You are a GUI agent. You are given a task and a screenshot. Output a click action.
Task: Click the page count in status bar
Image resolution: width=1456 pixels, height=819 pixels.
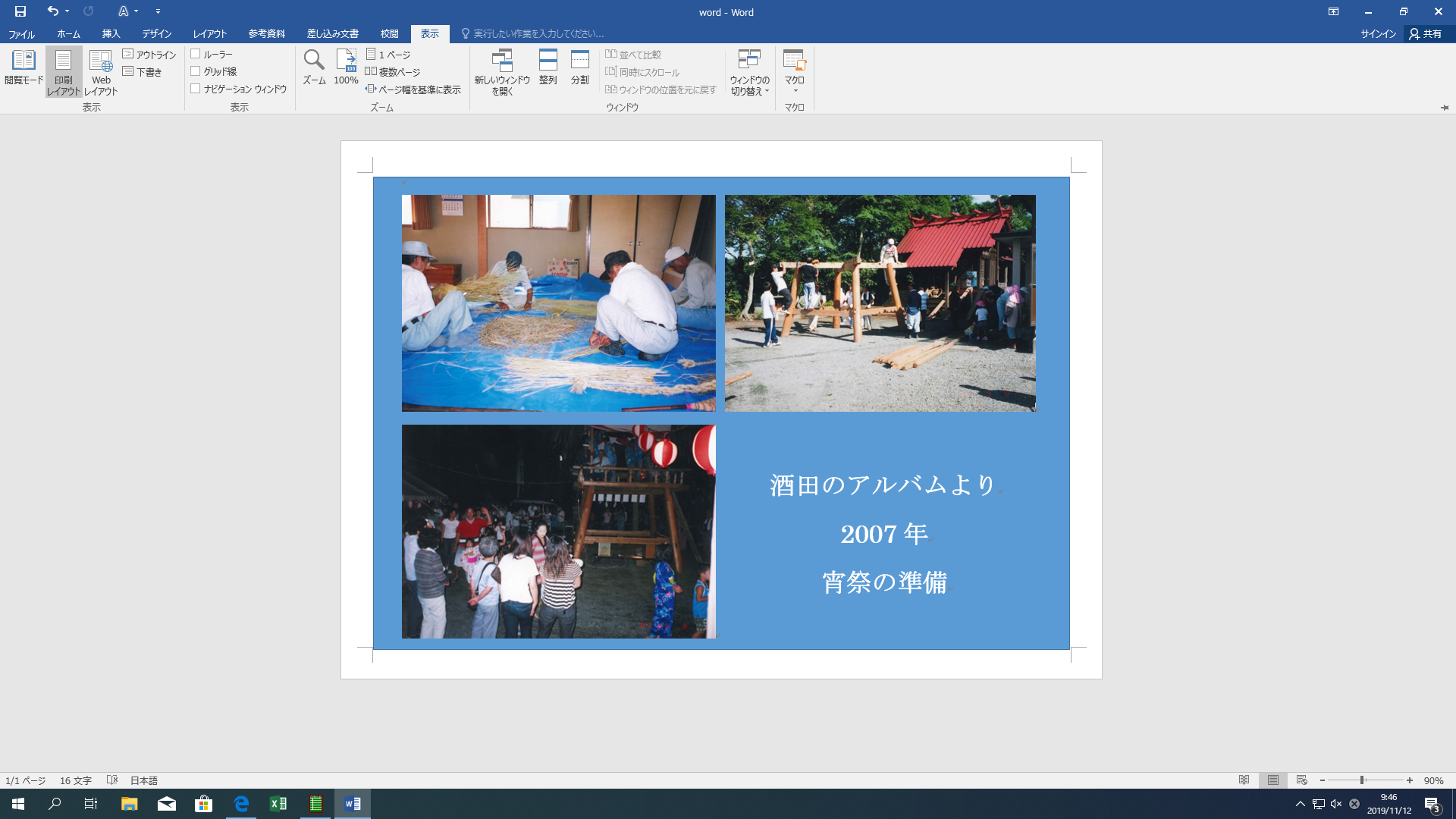point(26,780)
